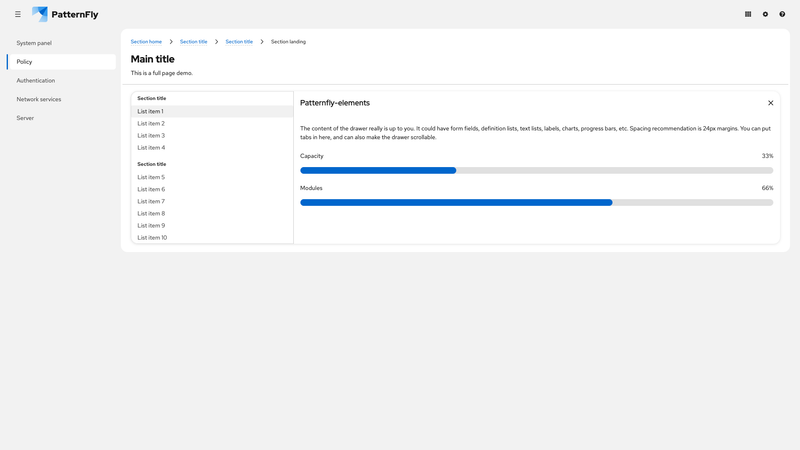This screenshot has width=800, height=450.
Task: Pick List item 8 from list
Action: point(151,213)
